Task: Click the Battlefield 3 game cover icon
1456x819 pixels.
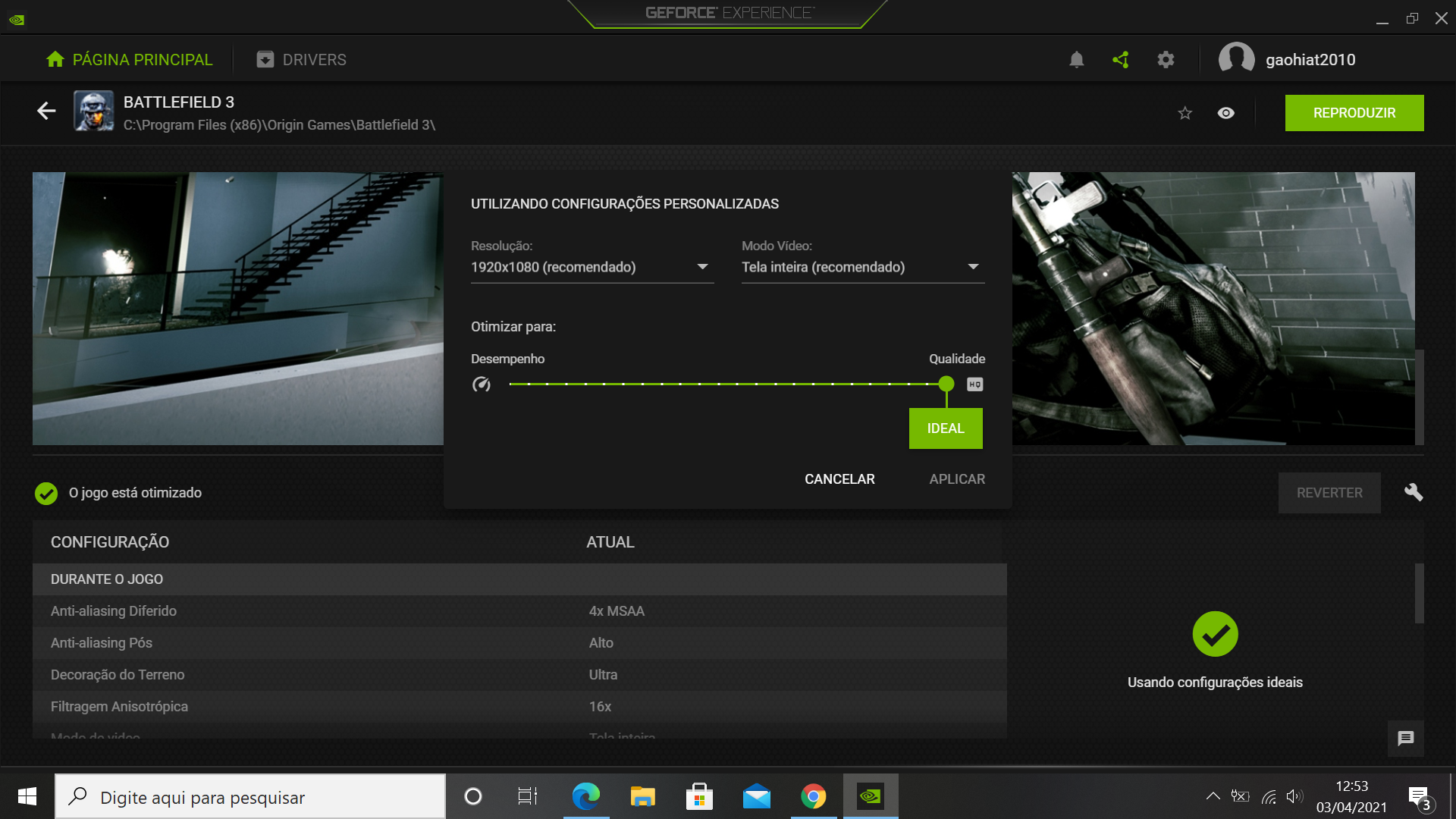Action: point(94,111)
